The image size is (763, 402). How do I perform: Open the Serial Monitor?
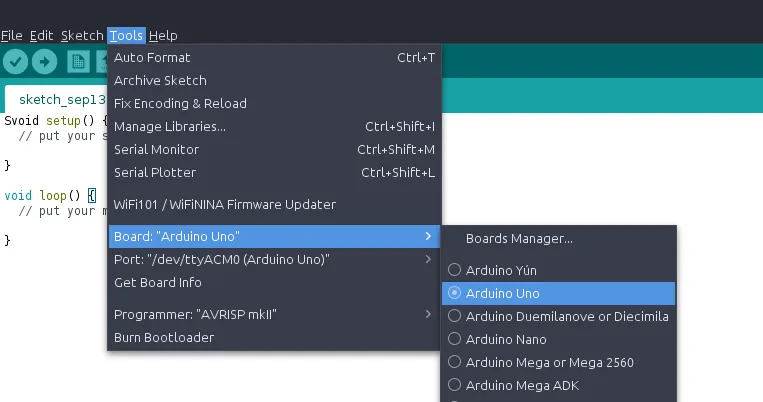coord(156,150)
